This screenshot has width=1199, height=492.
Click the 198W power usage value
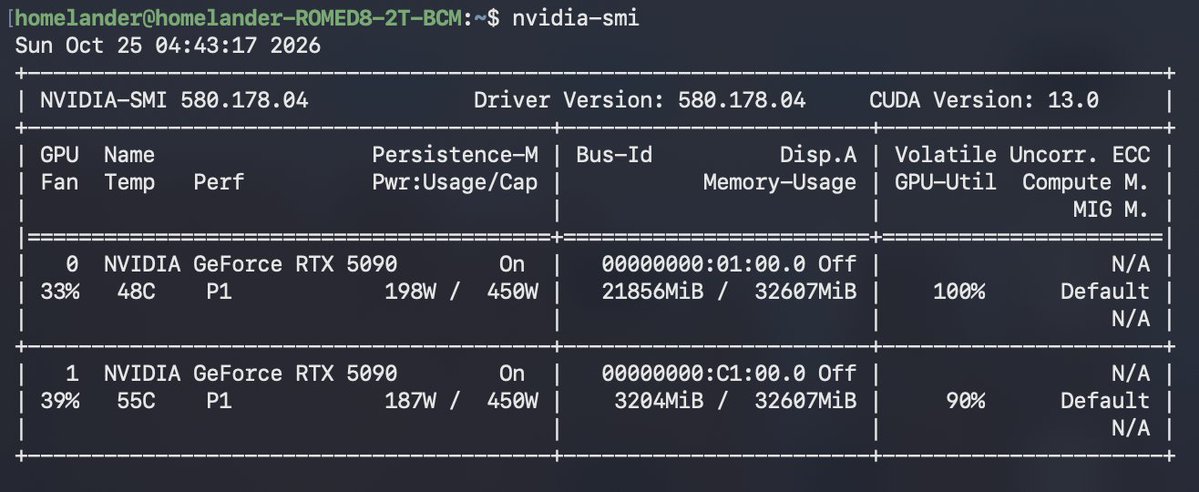(x=411, y=292)
